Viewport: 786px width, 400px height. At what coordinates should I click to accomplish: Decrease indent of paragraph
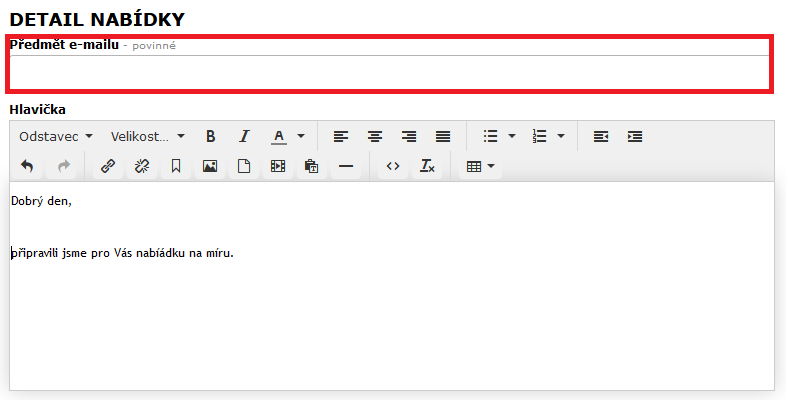[x=601, y=136]
